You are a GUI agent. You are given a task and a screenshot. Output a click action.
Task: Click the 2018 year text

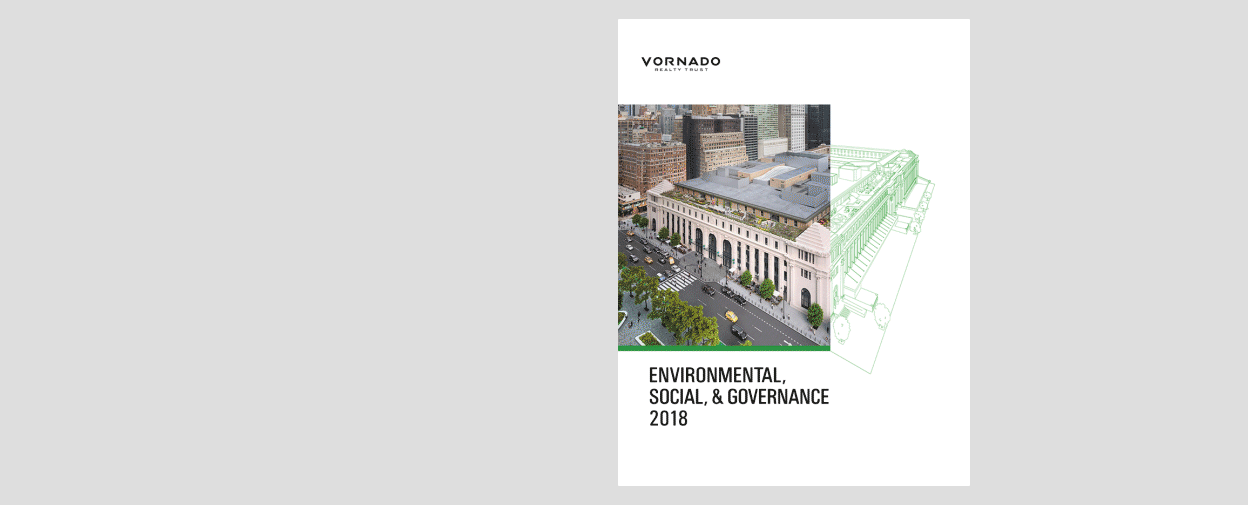click(668, 419)
